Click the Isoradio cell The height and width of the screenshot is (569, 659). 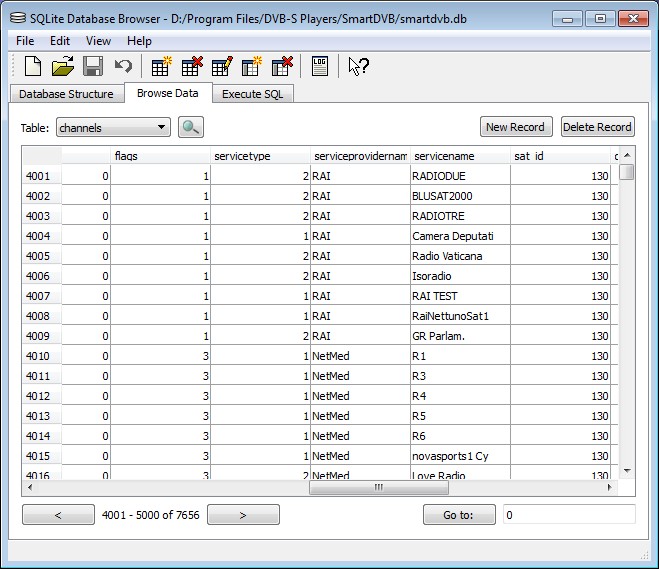point(461,276)
